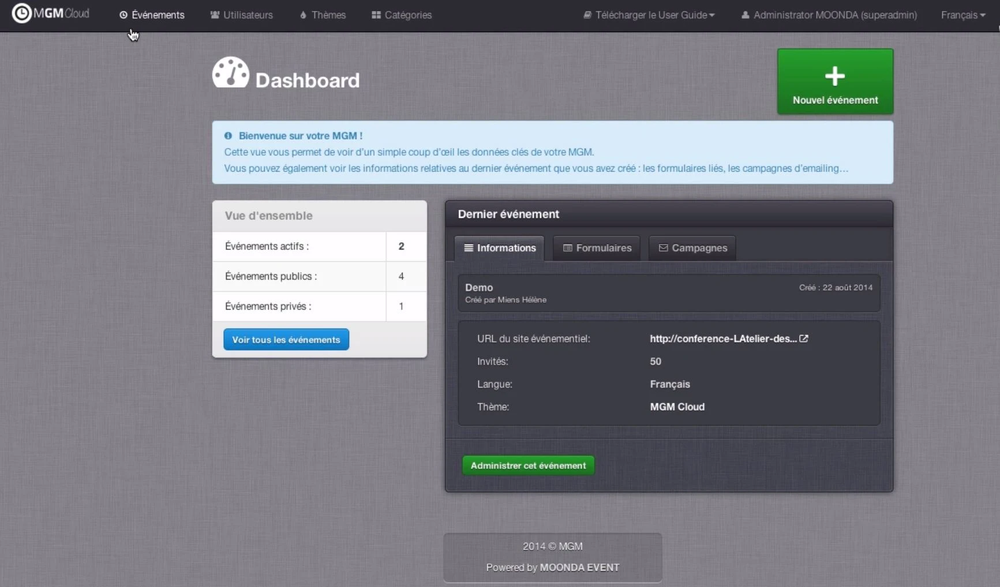1000x587 pixels.
Task: Select the Informations tab
Action: coord(499,248)
